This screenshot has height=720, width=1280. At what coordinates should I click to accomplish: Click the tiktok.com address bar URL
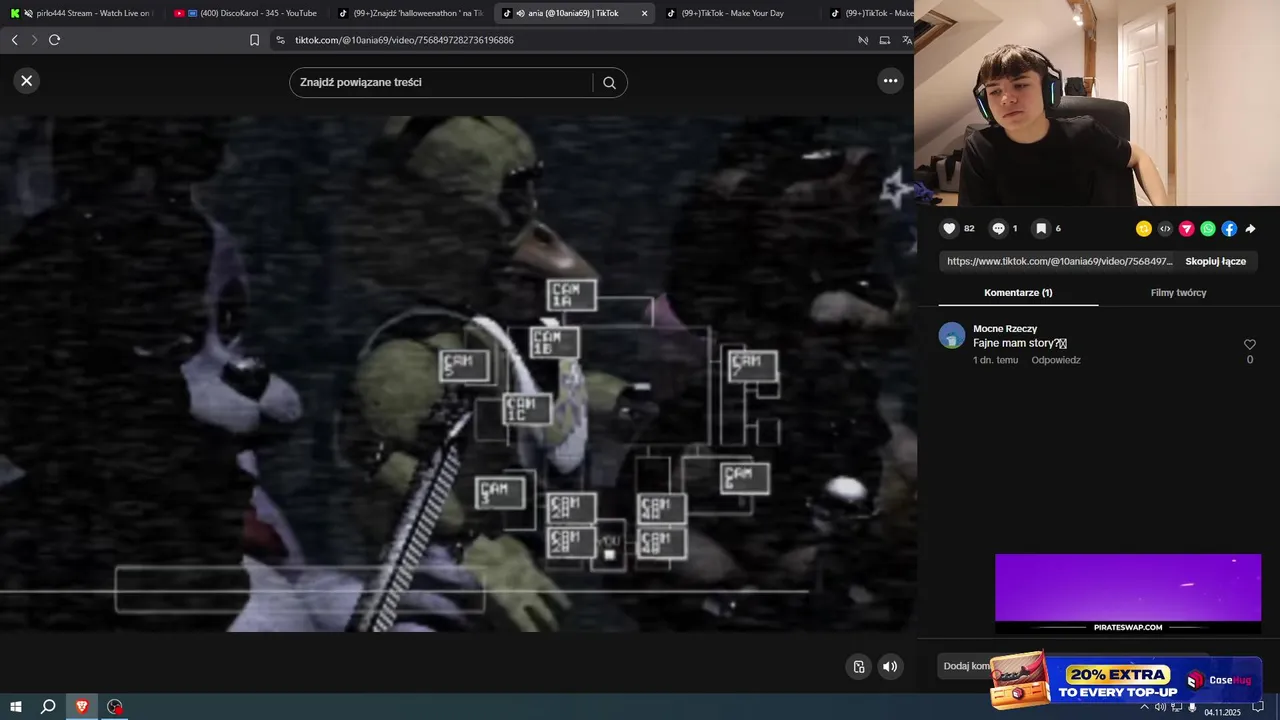[x=404, y=40]
